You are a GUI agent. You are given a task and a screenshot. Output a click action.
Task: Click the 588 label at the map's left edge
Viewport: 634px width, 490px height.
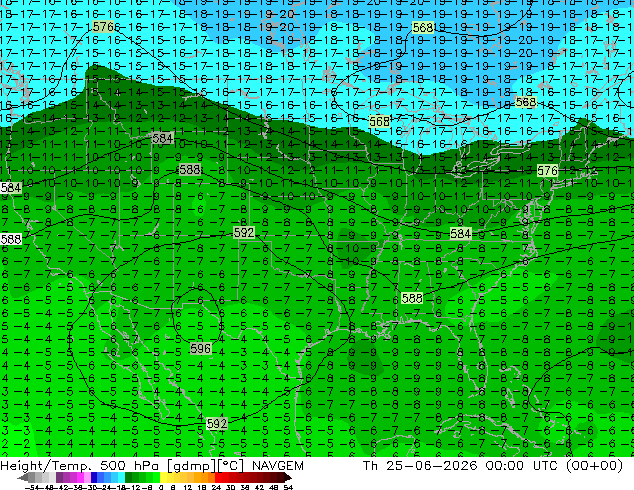[x=11, y=239]
